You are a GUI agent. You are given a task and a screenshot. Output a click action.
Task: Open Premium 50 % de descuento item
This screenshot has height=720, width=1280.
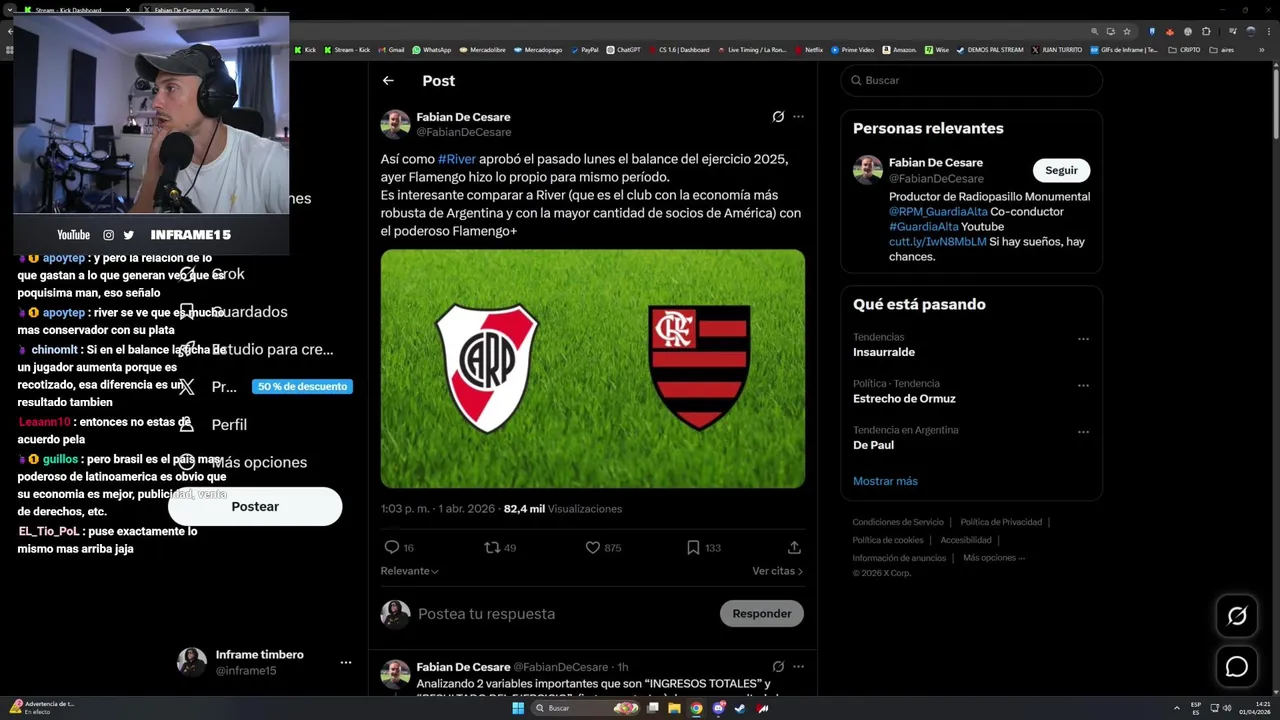pos(265,387)
